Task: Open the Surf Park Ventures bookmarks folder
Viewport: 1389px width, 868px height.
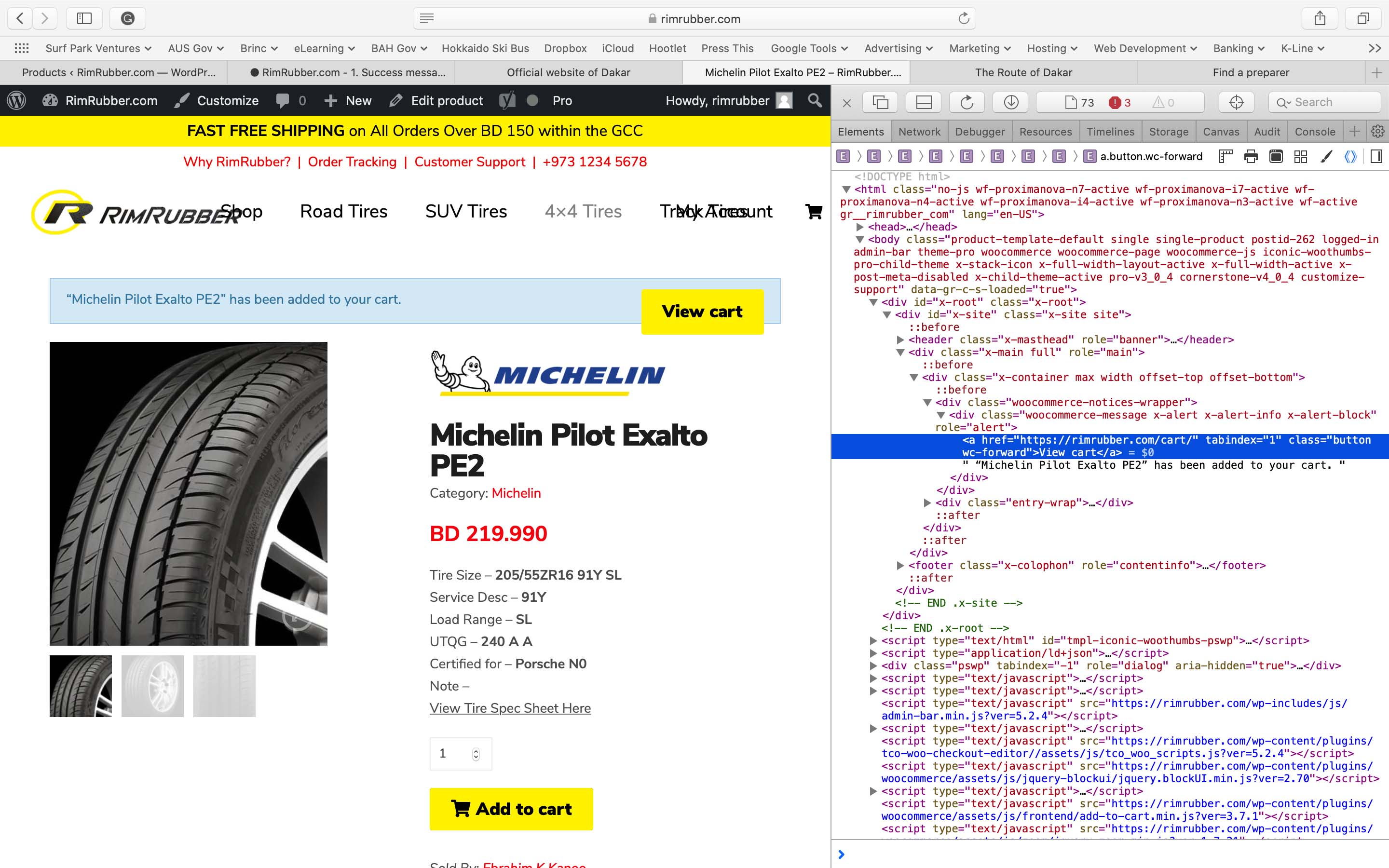Action: (98, 48)
